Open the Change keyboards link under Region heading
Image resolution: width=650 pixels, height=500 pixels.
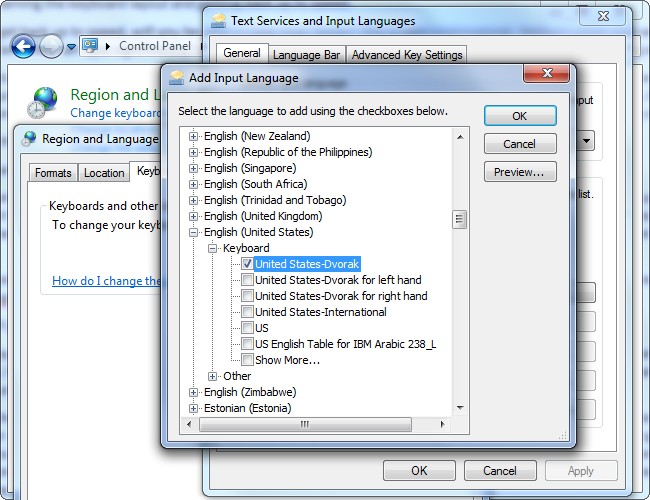pos(116,113)
